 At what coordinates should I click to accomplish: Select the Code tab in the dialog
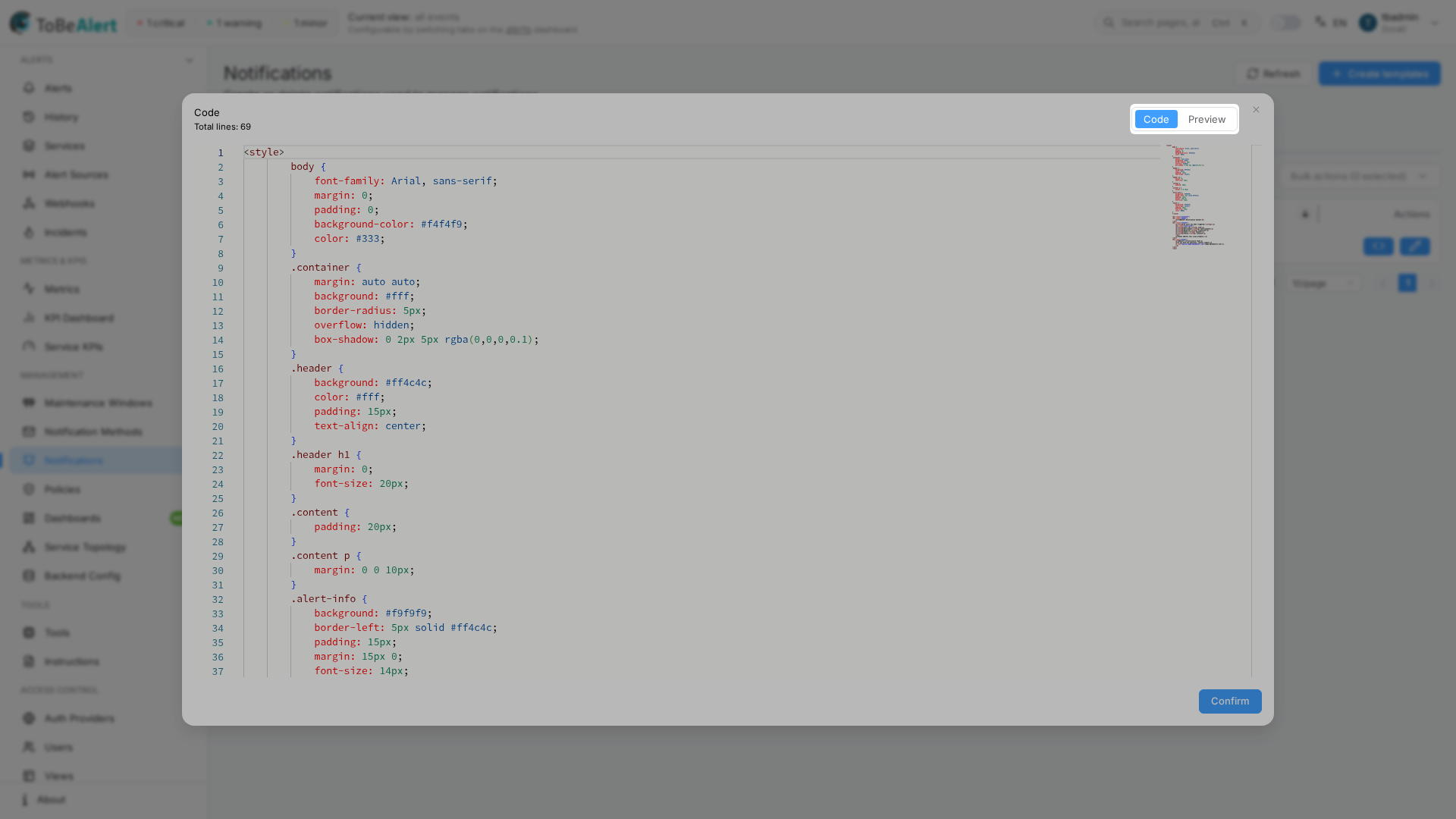coord(1156,120)
